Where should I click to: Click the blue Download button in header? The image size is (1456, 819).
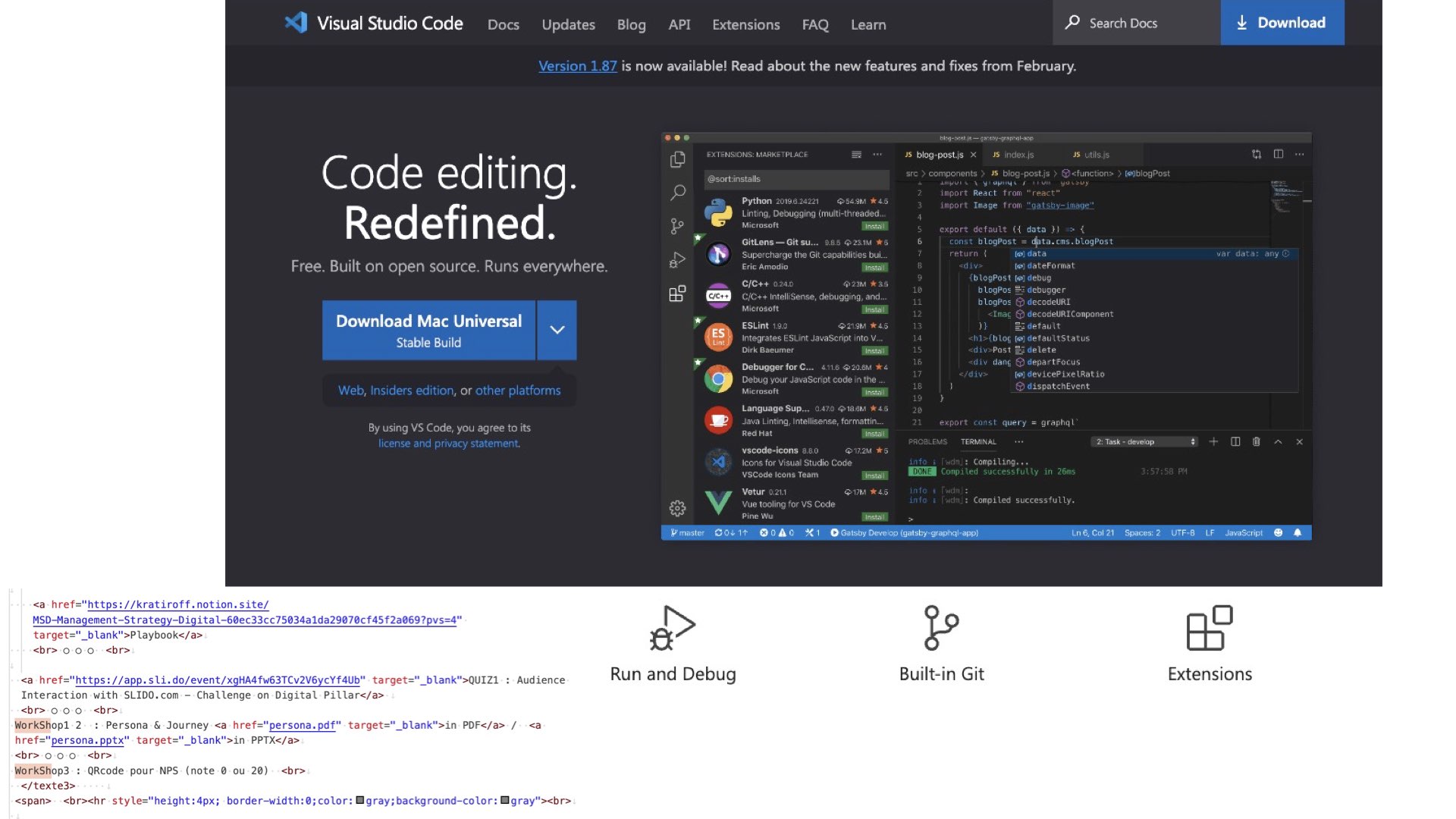click(1282, 23)
